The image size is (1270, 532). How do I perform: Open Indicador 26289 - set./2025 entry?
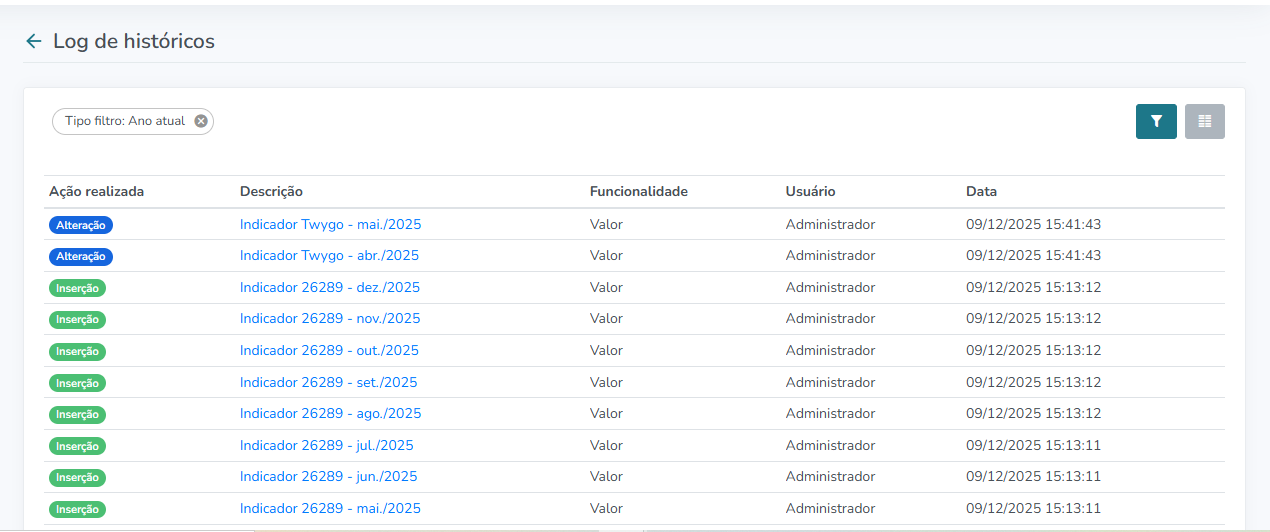(x=329, y=382)
